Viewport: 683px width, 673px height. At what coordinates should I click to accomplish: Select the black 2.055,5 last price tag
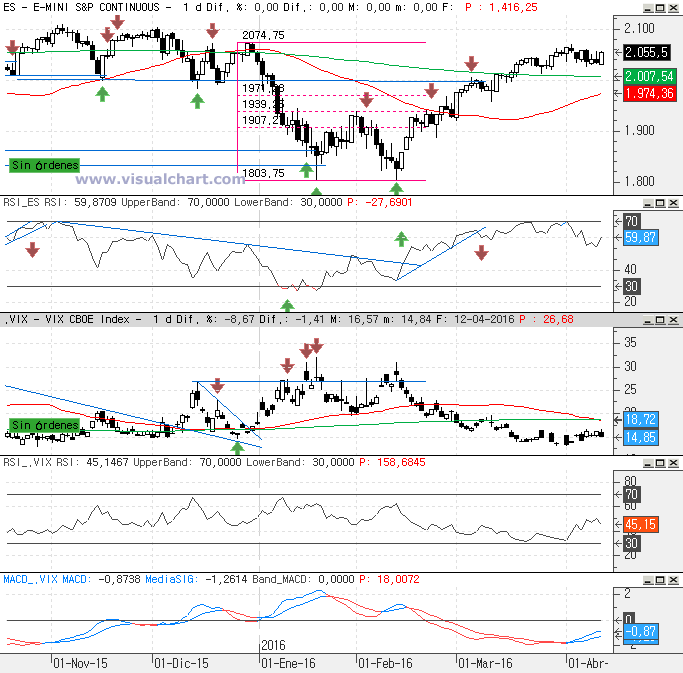(646, 52)
